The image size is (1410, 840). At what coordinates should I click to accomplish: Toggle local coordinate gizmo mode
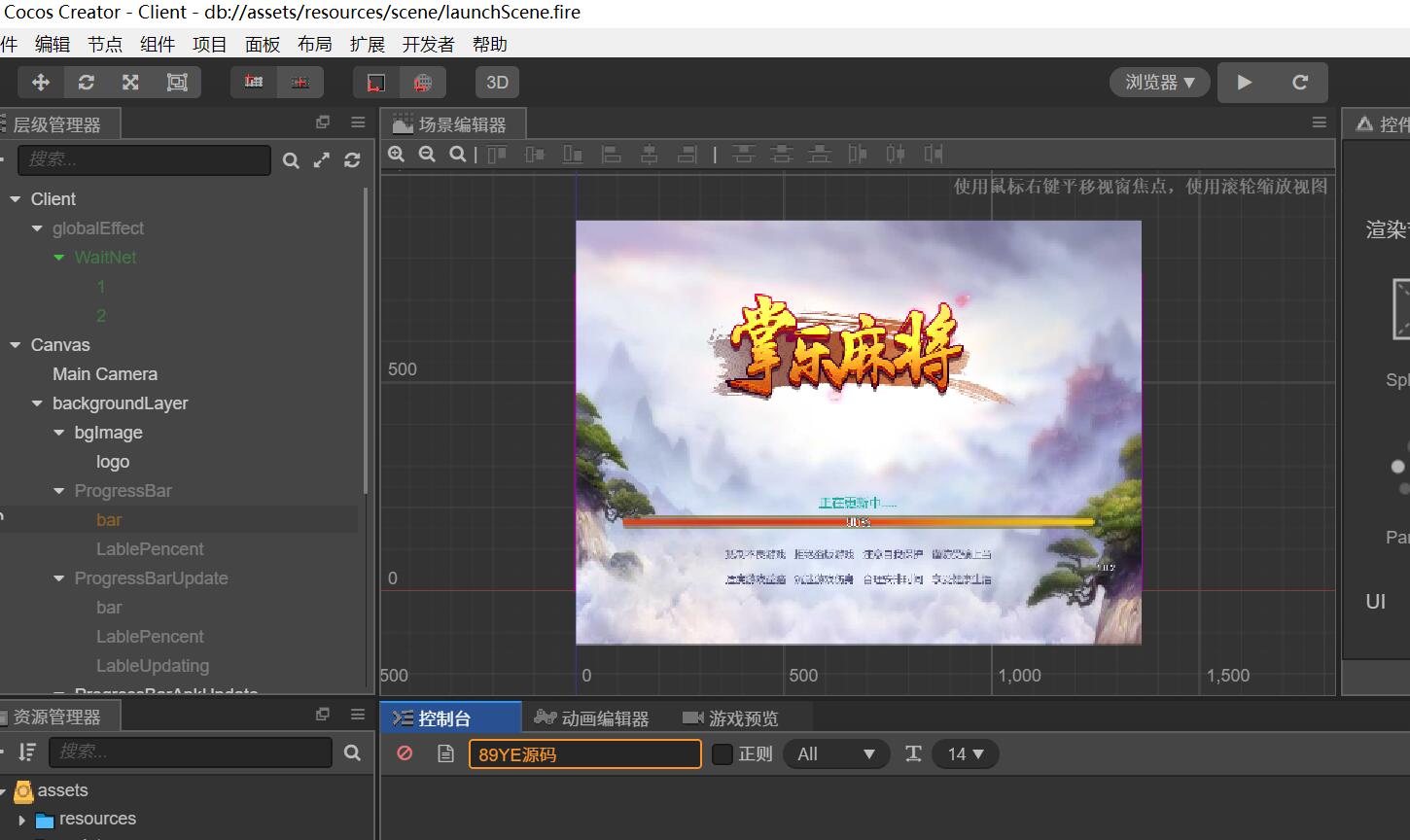376,83
